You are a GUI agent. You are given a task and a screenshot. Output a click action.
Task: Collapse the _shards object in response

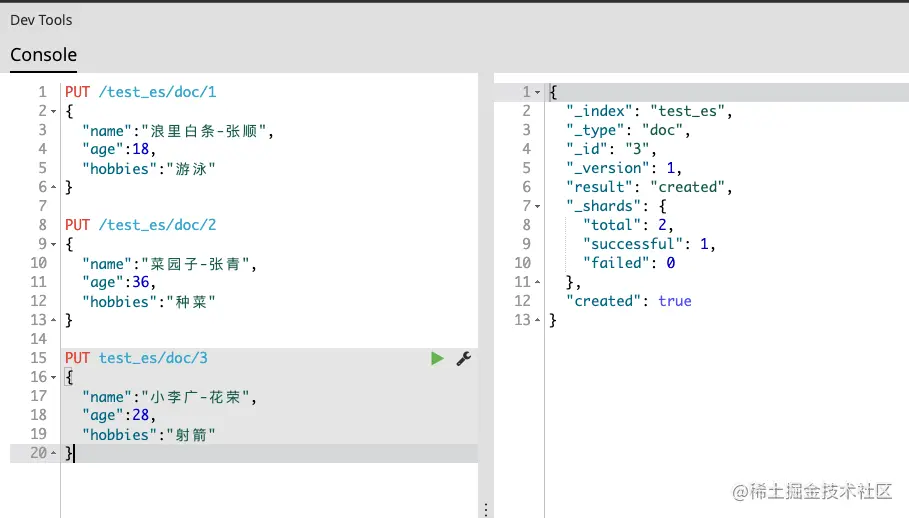(x=537, y=206)
